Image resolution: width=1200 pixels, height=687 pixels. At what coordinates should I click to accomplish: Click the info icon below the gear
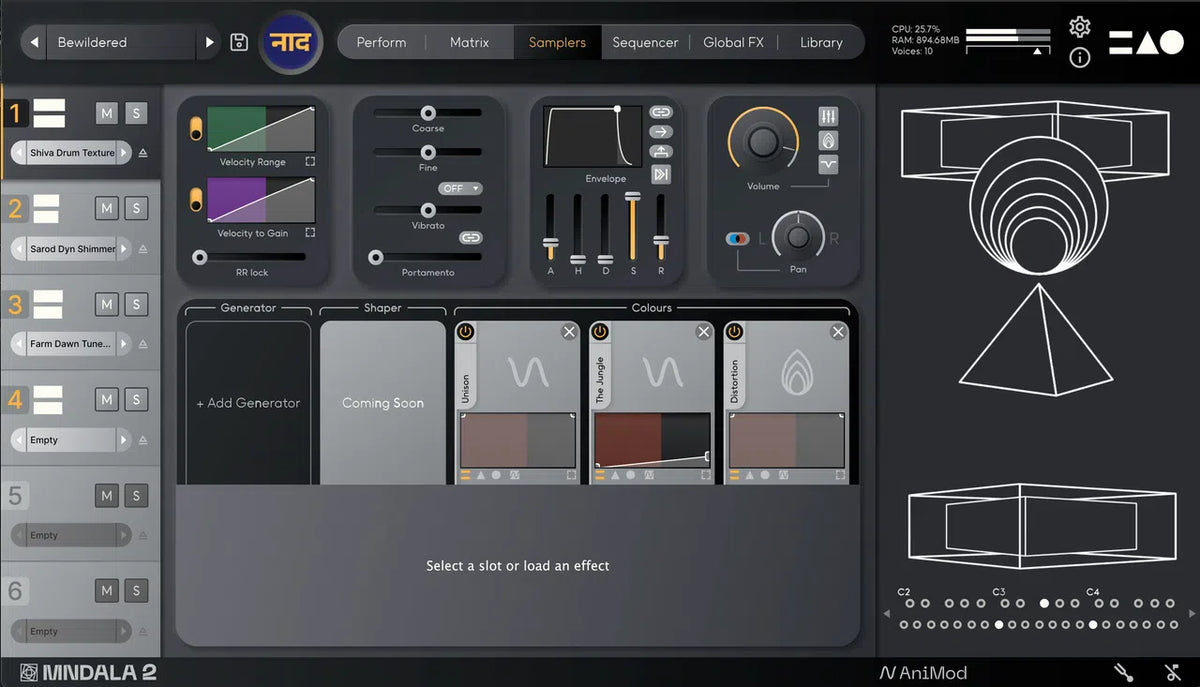pos(1079,57)
